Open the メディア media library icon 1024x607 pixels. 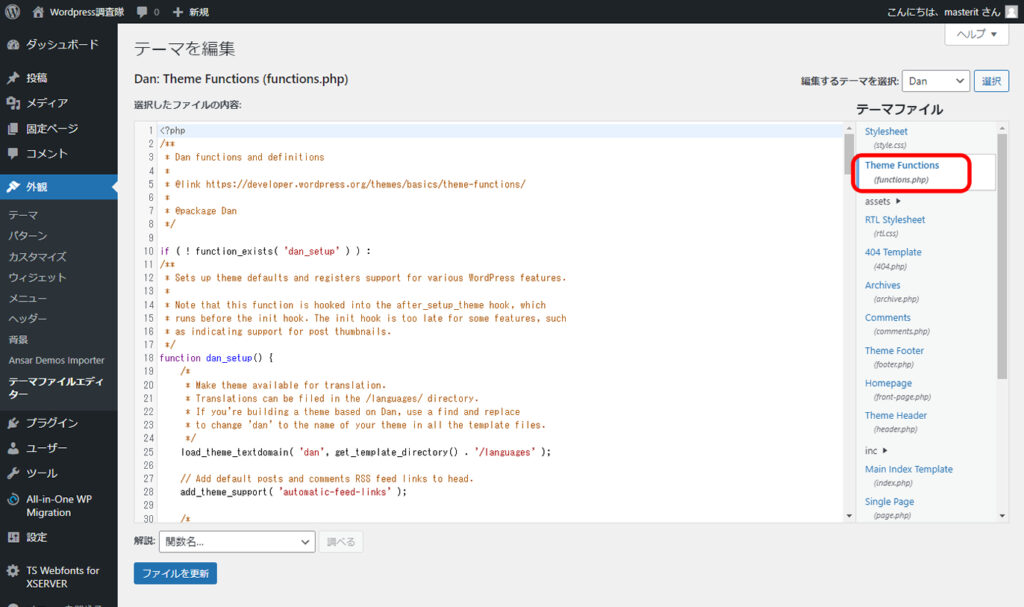(x=13, y=103)
